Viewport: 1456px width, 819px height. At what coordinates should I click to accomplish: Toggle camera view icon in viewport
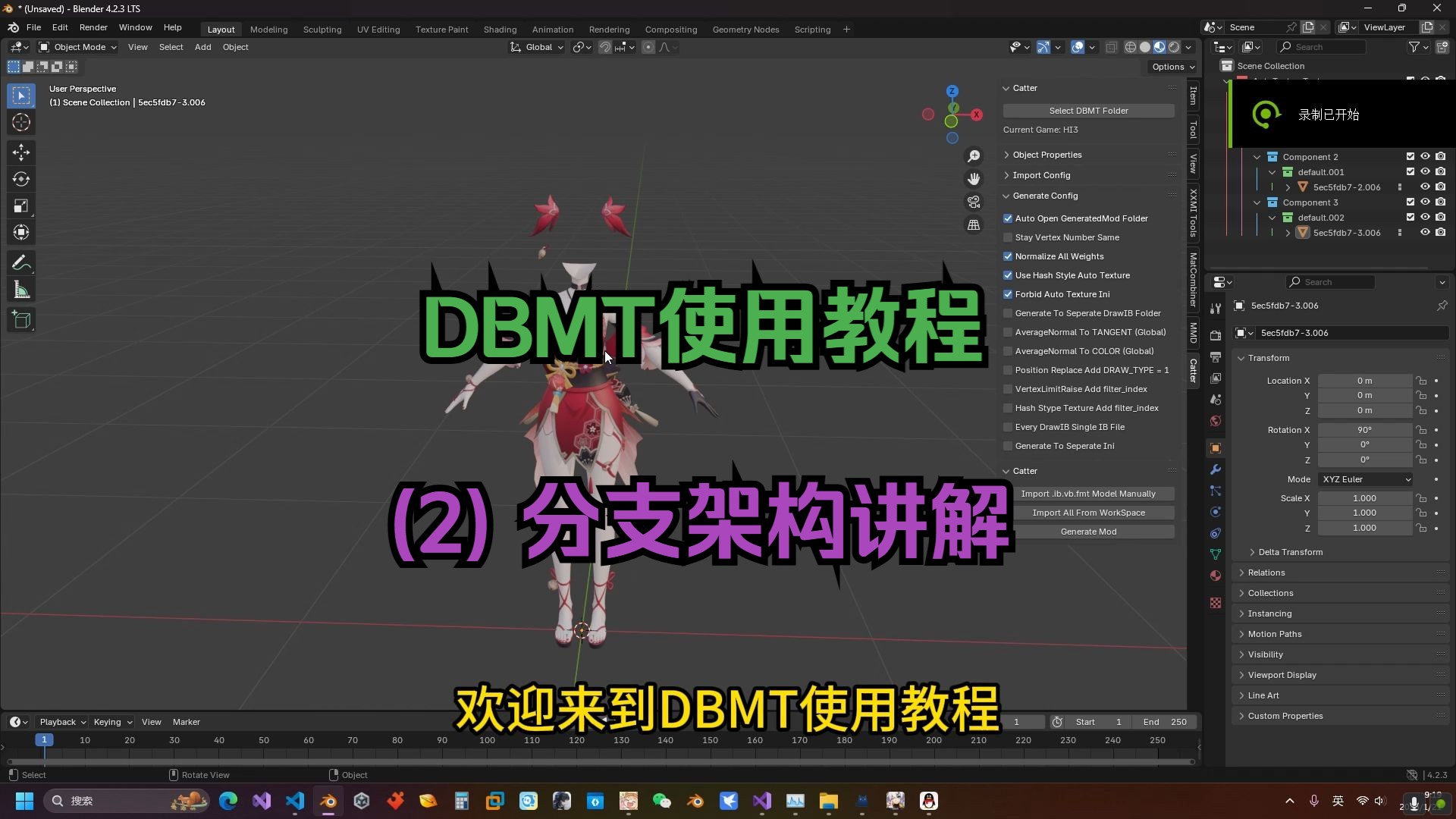(974, 202)
